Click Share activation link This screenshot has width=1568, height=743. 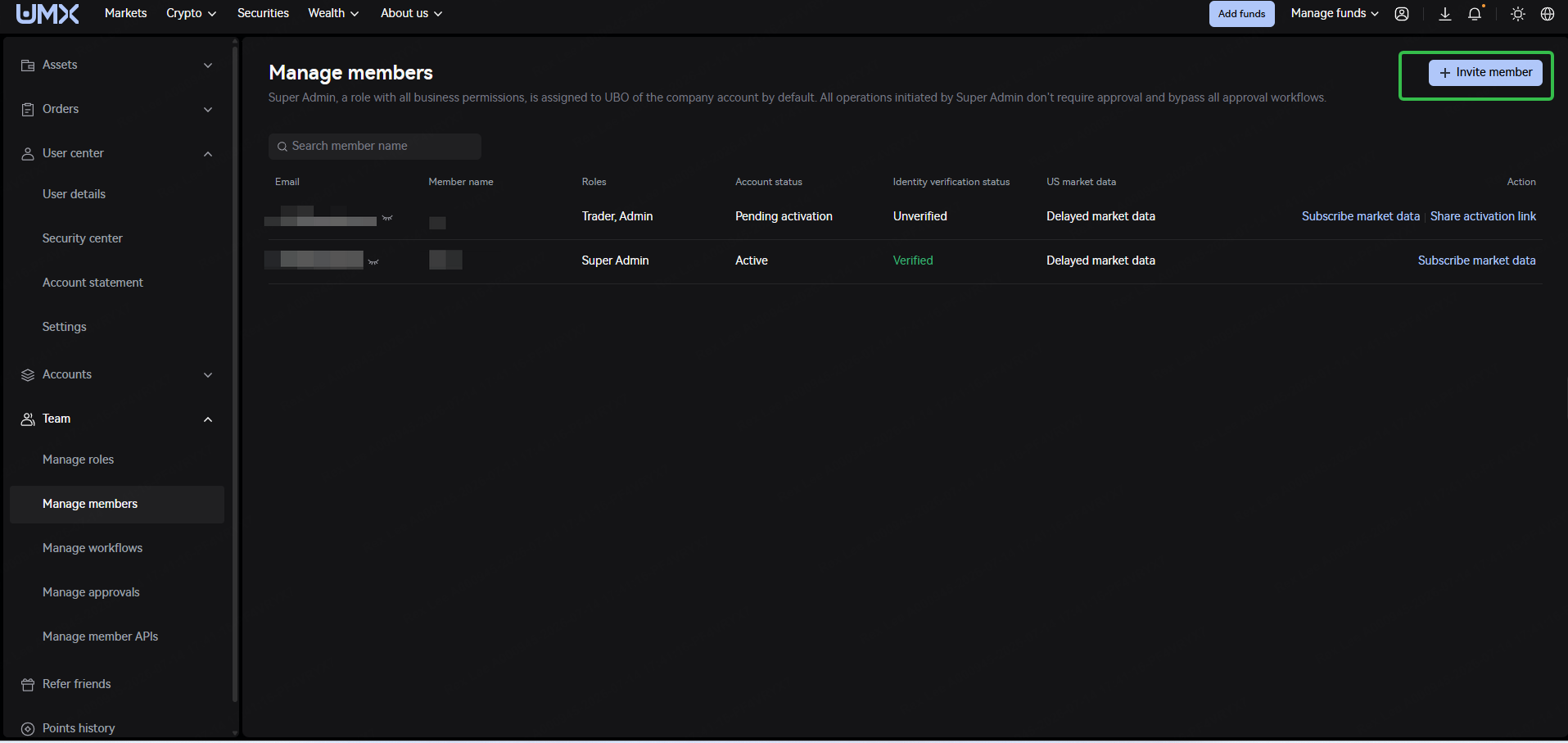pyautogui.click(x=1483, y=216)
